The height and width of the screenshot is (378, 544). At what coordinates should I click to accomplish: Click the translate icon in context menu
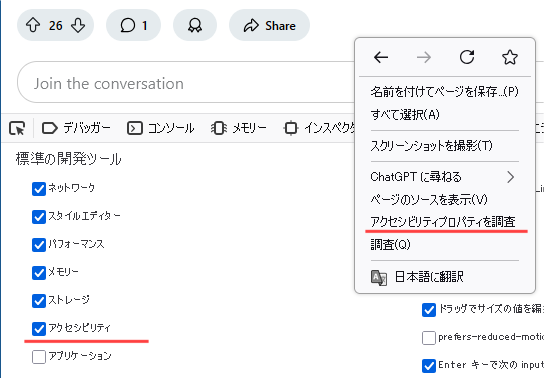click(379, 277)
